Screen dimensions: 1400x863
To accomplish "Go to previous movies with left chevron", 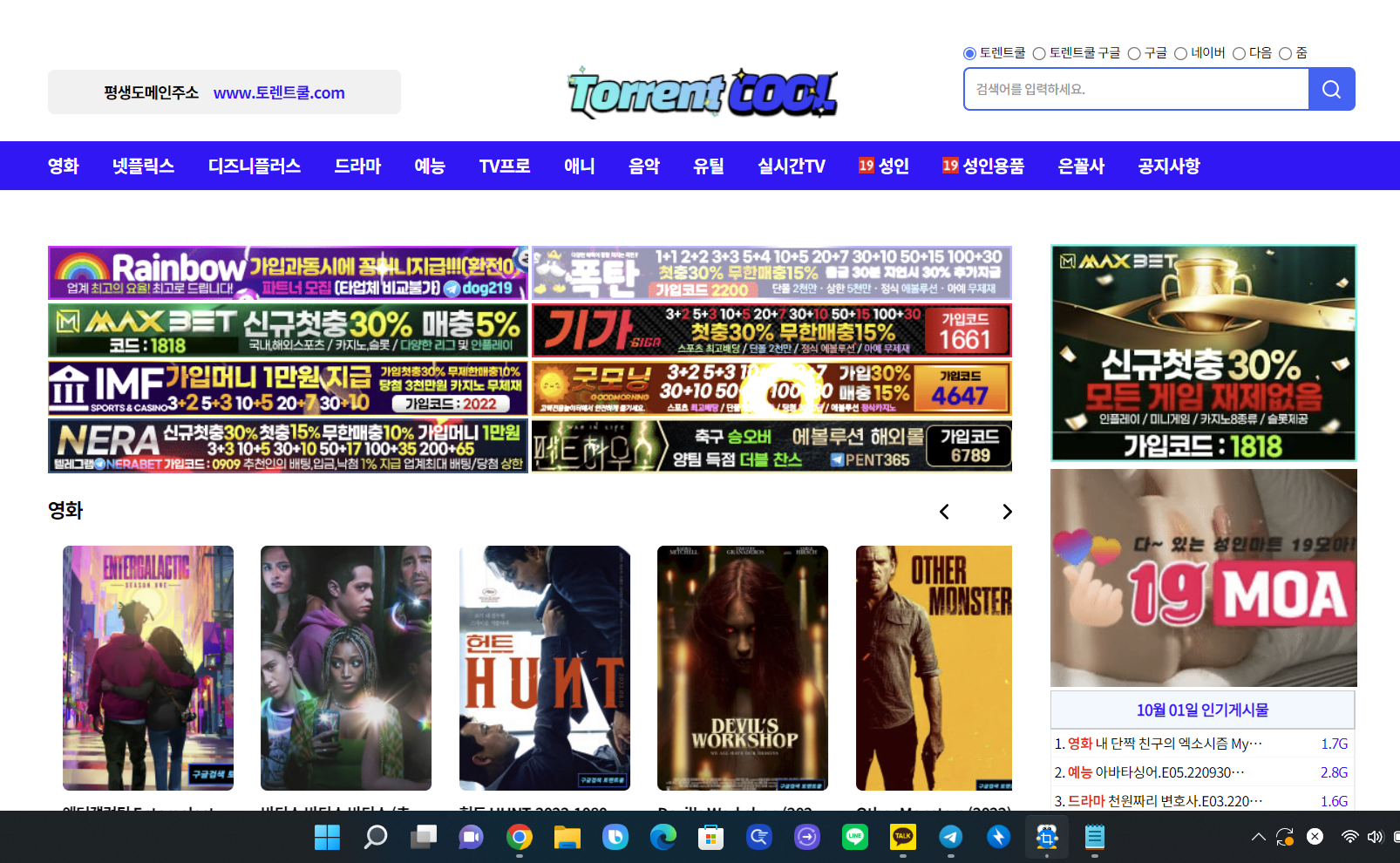I will click(x=944, y=512).
